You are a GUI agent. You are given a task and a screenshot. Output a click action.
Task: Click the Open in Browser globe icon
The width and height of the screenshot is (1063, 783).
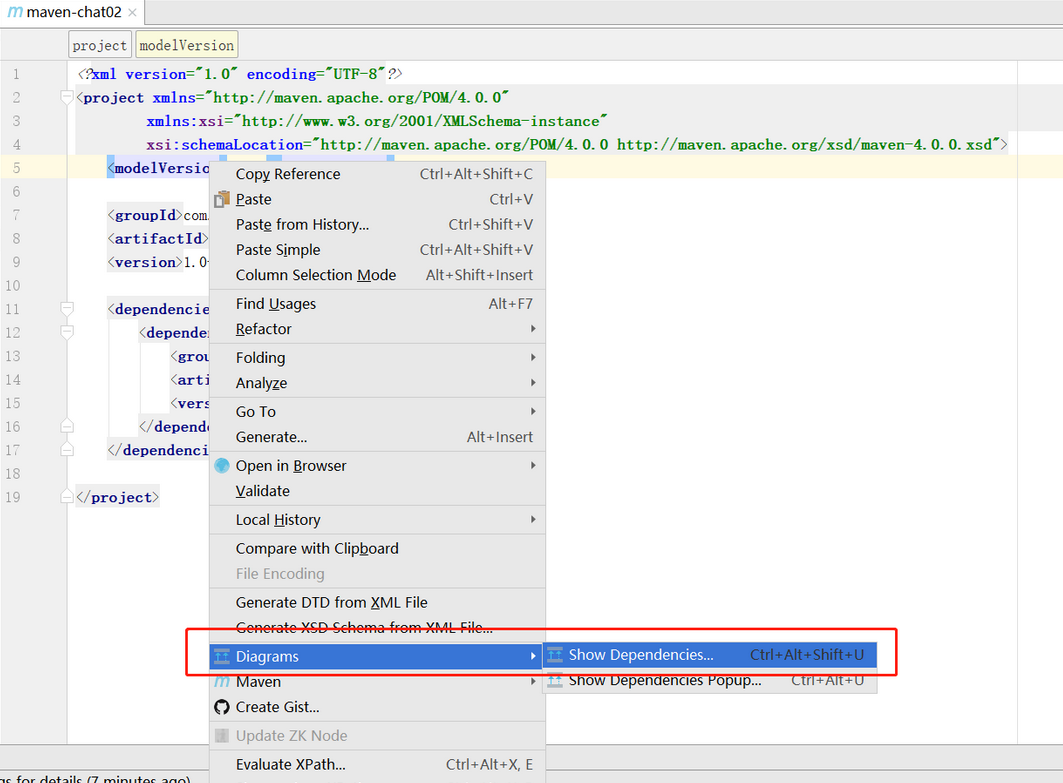click(222, 466)
